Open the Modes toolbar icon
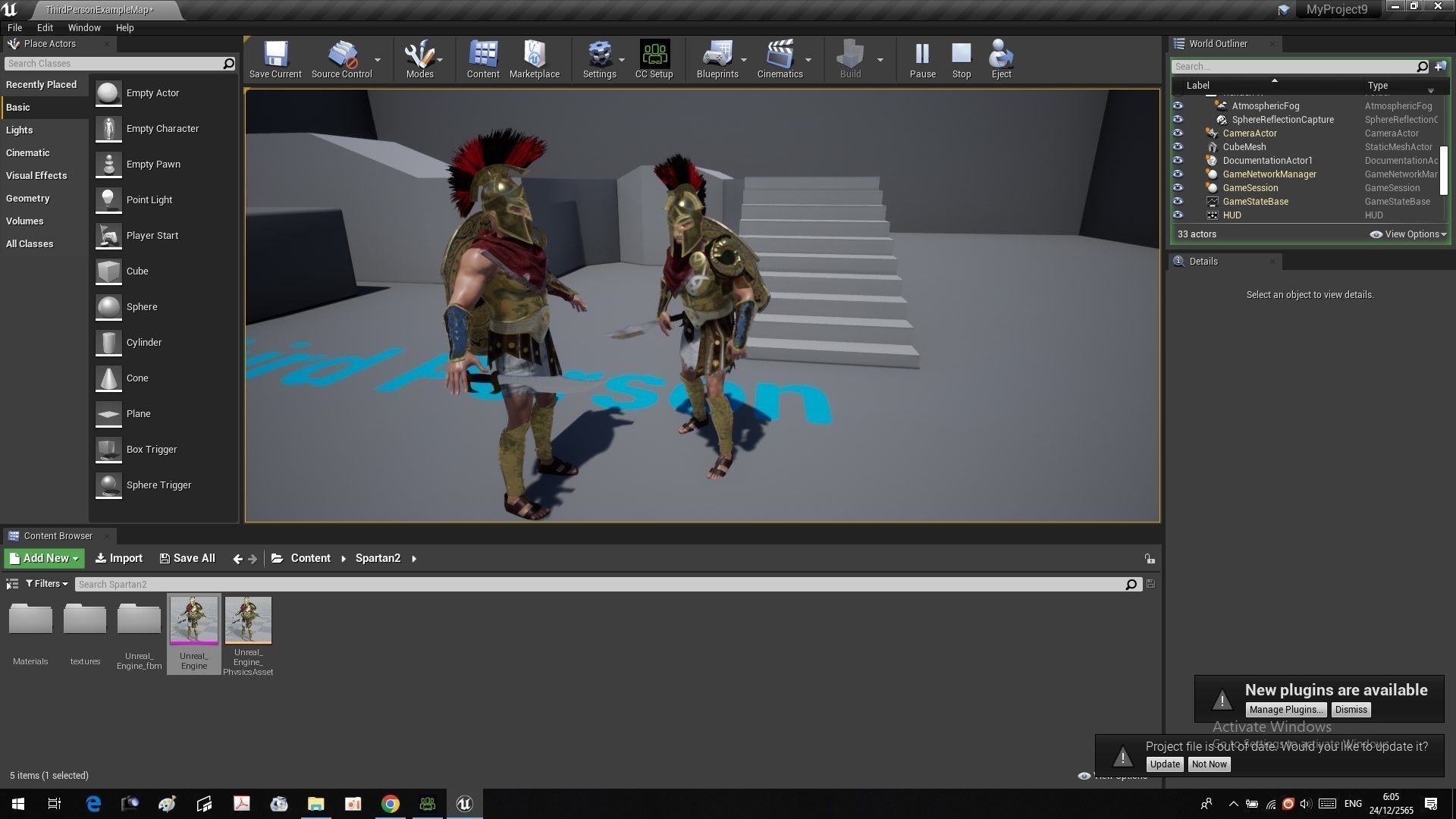This screenshot has height=819, width=1456. click(x=419, y=59)
